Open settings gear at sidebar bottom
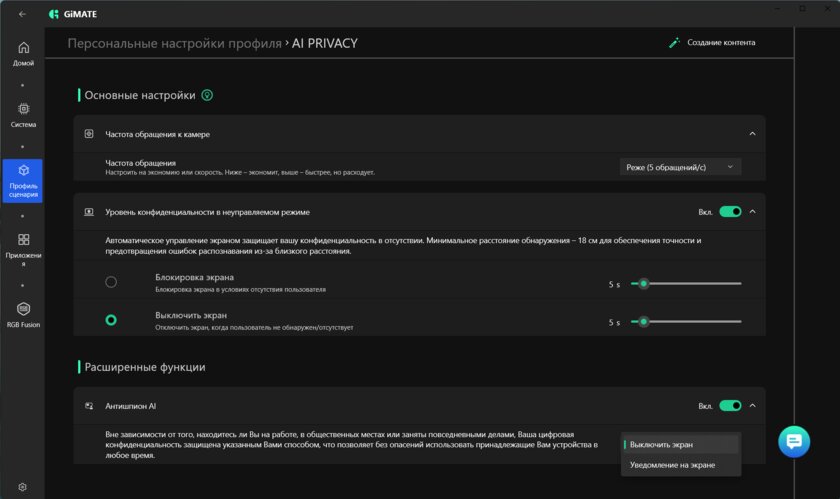Screen dimensions: 840x499 [22, 487]
